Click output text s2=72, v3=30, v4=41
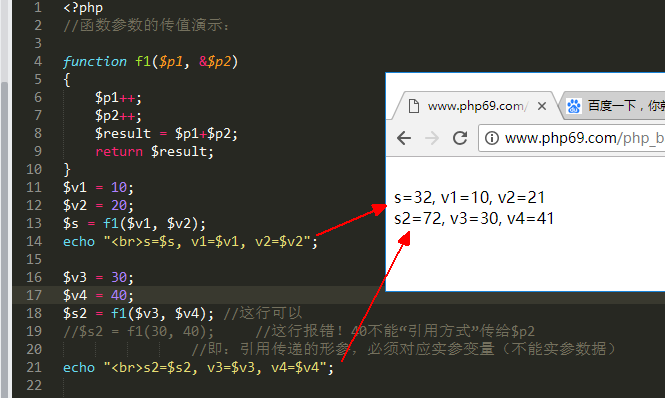 tap(474, 219)
